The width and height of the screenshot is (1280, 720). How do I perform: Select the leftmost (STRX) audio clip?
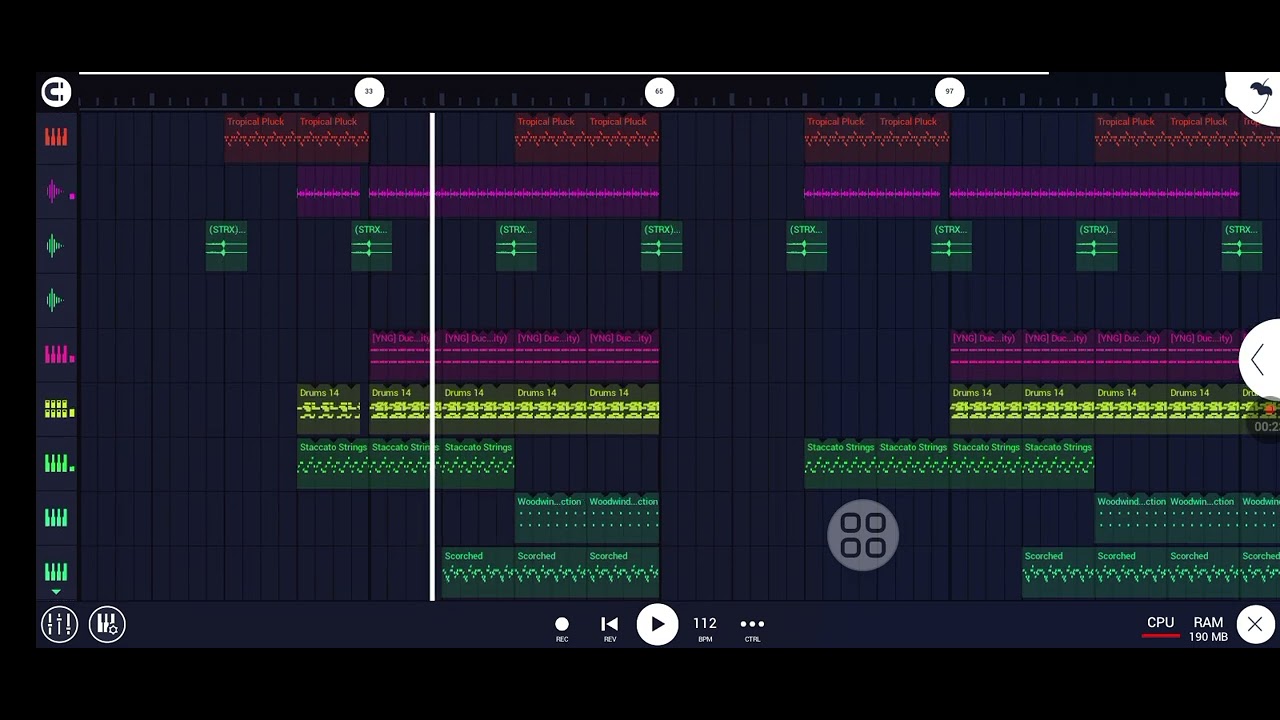pyautogui.click(x=226, y=245)
